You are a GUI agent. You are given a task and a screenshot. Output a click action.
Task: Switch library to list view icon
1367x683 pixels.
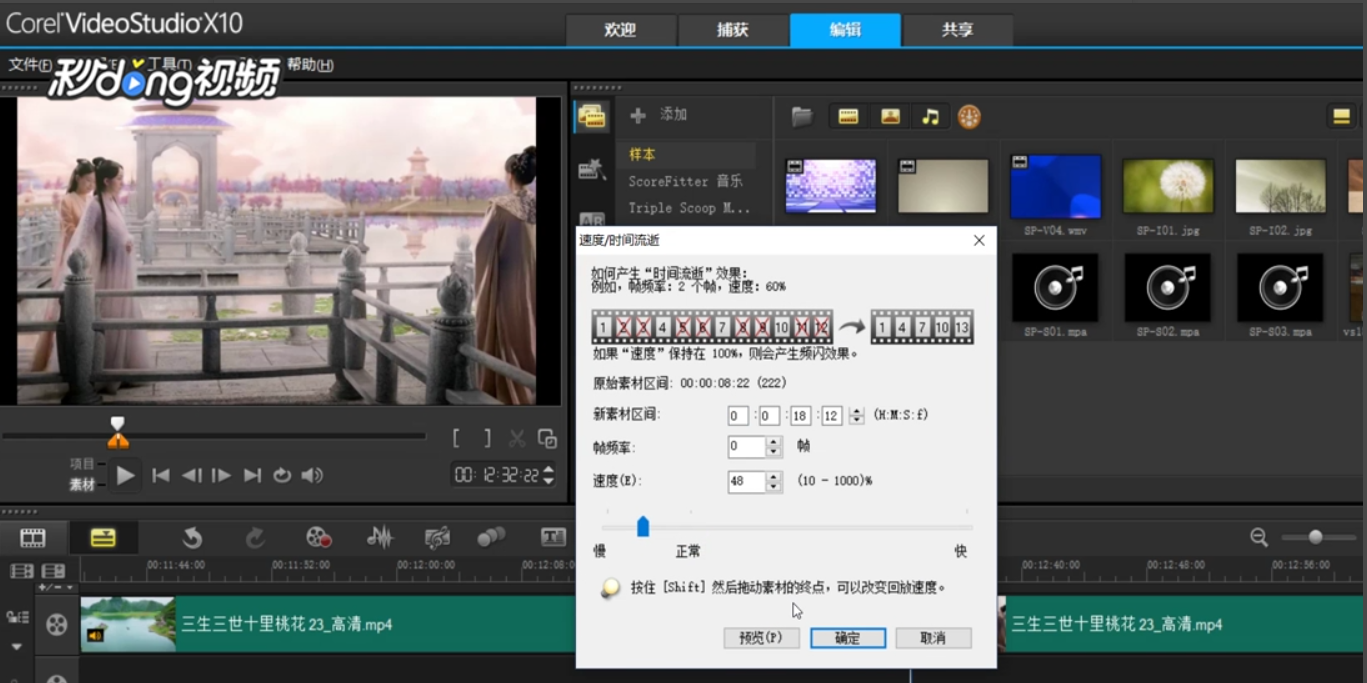point(1341,116)
